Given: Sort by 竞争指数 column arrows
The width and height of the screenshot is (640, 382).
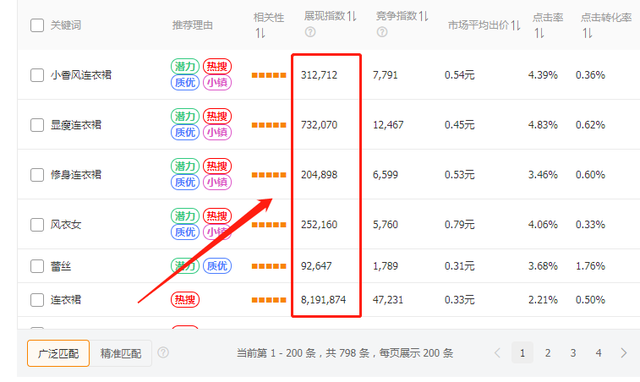Looking at the screenshot, I should [424, 16].
